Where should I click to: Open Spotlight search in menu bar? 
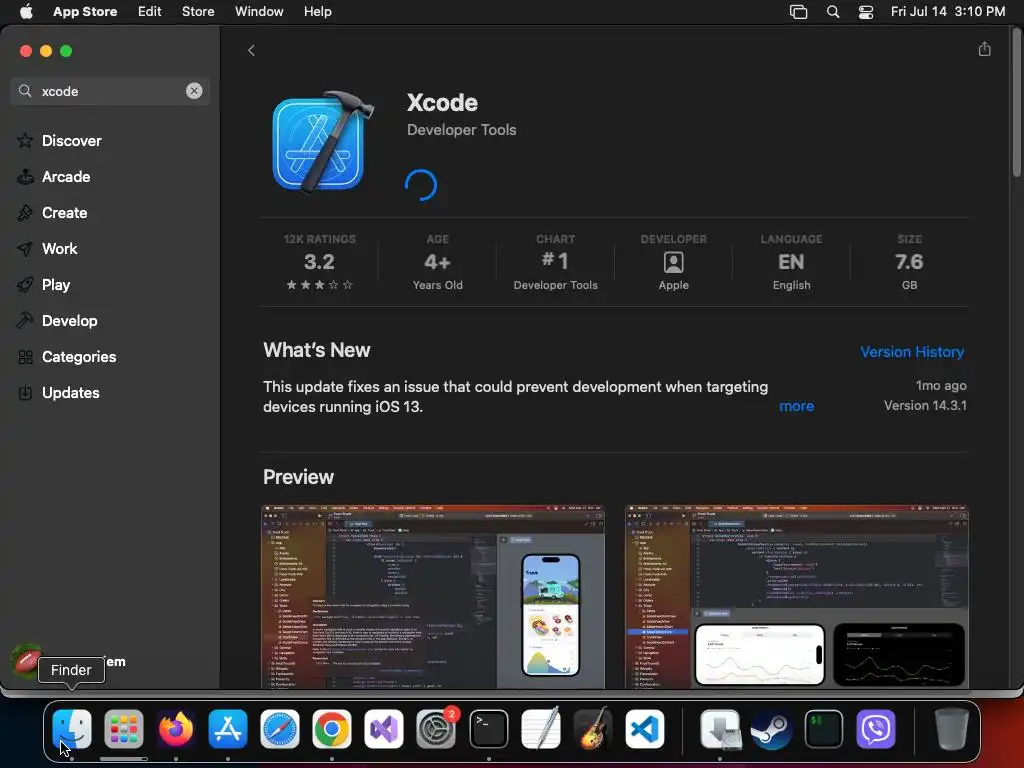click(833, 12)
